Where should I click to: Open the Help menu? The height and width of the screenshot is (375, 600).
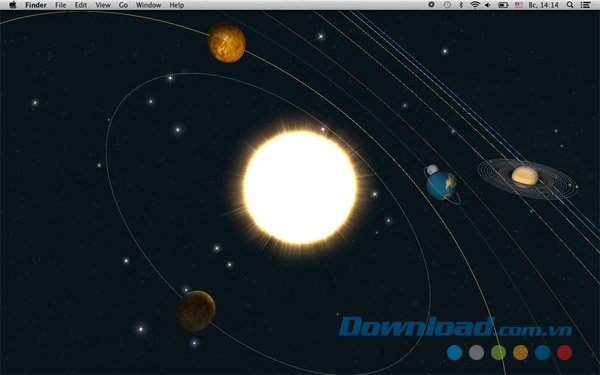177,5
